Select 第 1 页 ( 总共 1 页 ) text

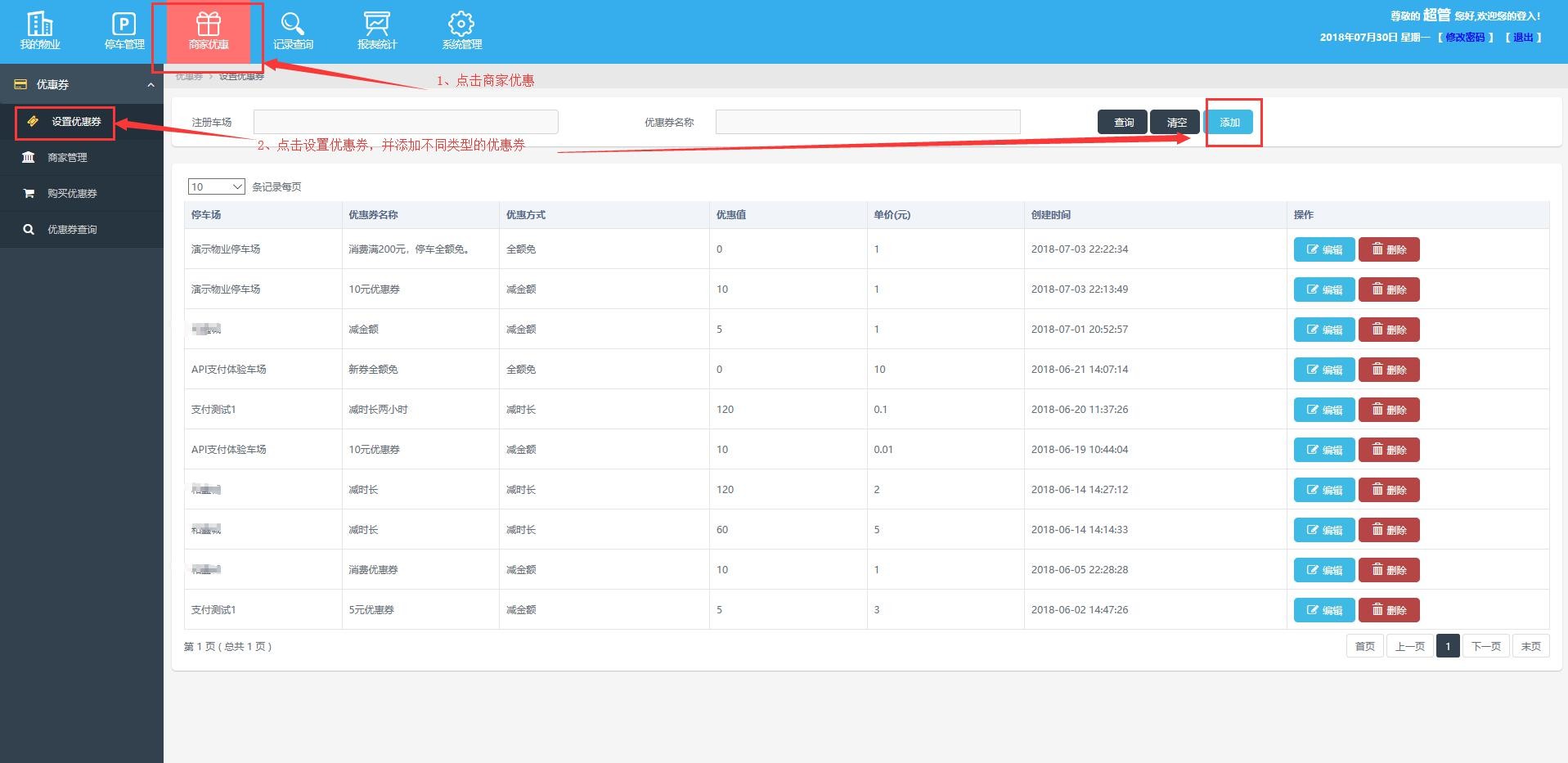[x=227, y=646]
